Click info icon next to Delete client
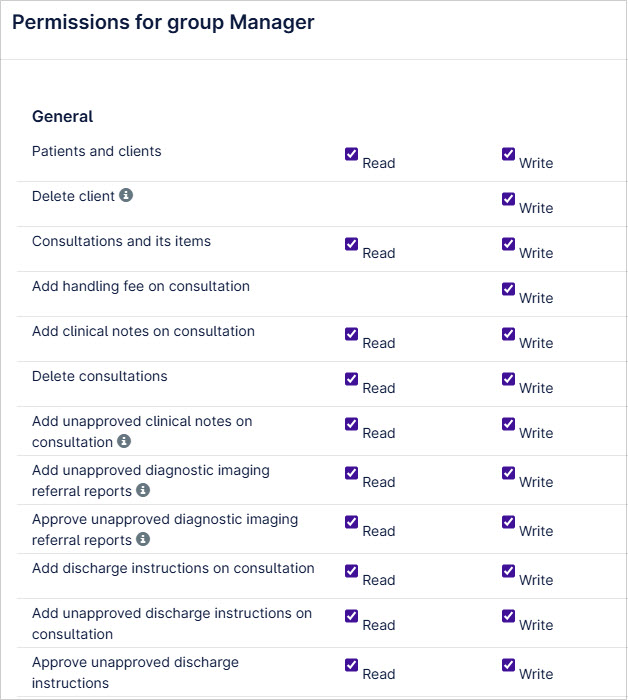Screen dimensions: 628x700 (x=126, y=195)
